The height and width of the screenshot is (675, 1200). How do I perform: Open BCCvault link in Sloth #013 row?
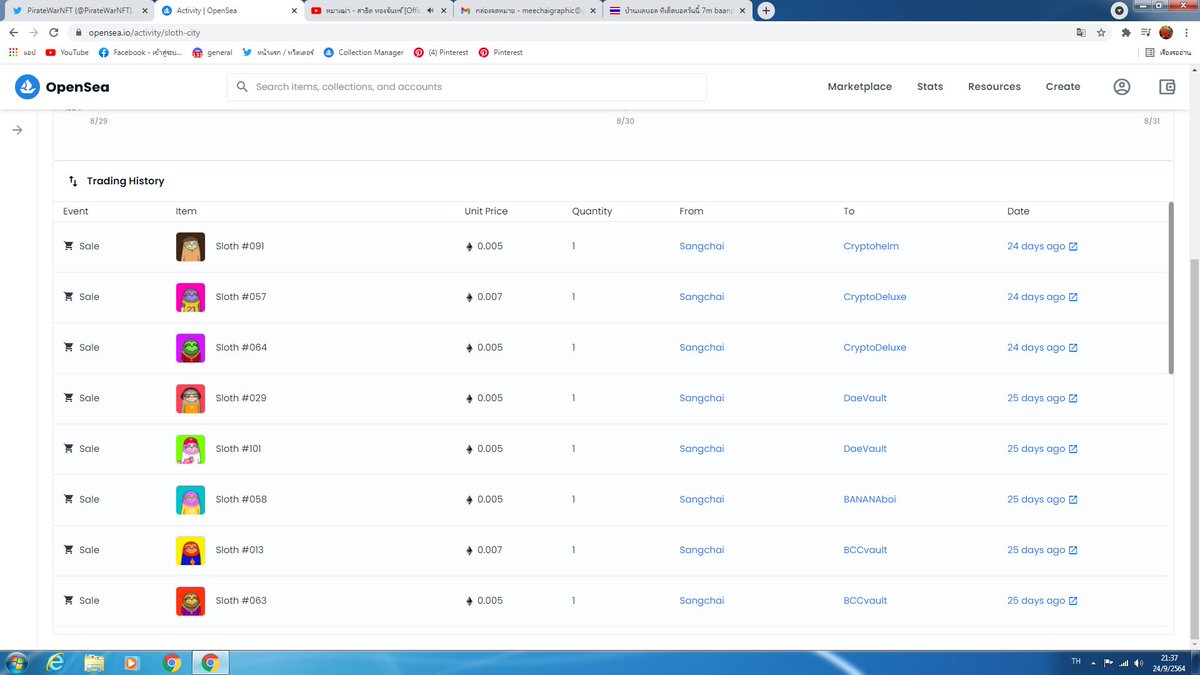pos(865,550)
